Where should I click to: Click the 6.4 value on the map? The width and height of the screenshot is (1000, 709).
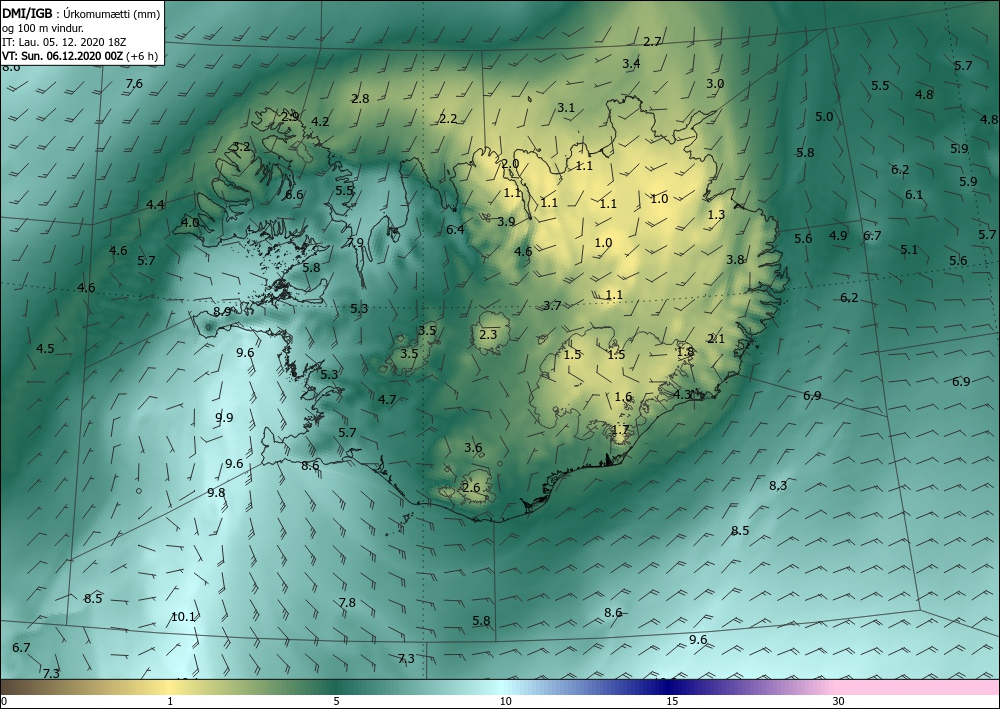point(455,230)
